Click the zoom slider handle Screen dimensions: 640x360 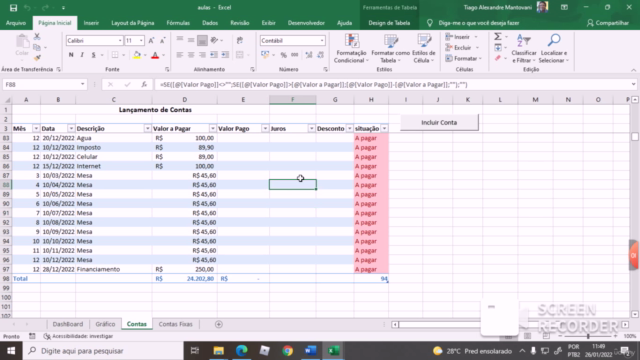coord(588,336)
